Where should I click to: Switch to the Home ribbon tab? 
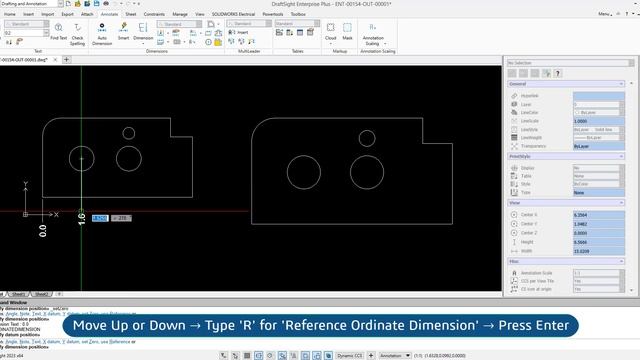click(x=10, y=14)
